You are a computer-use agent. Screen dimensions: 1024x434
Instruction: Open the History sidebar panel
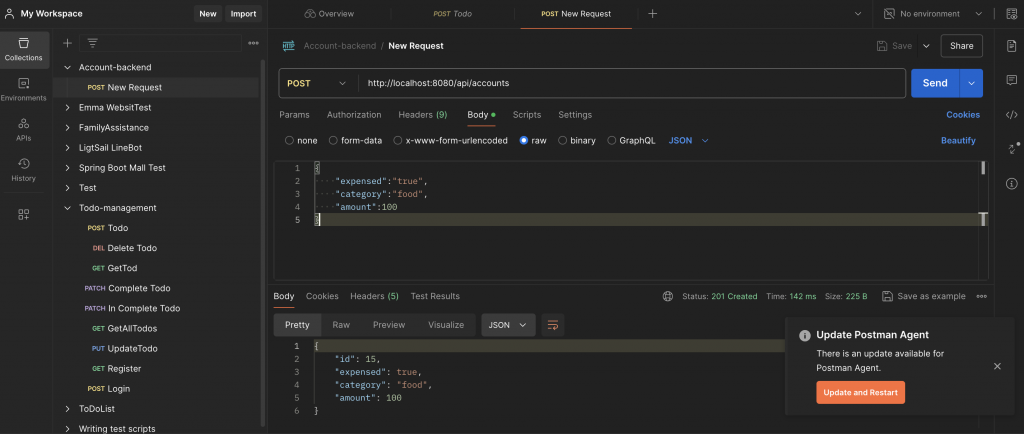[23, 169]
